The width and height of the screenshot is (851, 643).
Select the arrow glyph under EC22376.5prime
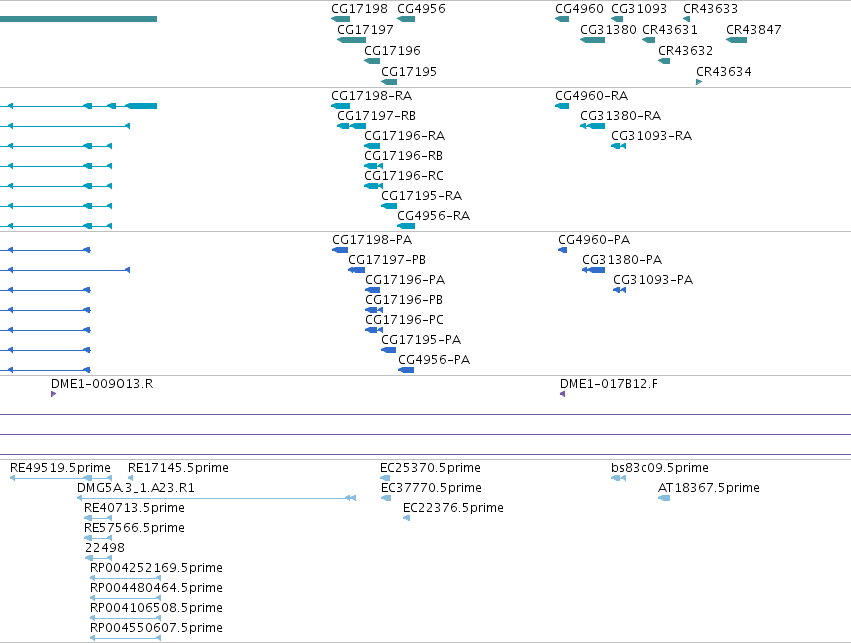point(407,518)
